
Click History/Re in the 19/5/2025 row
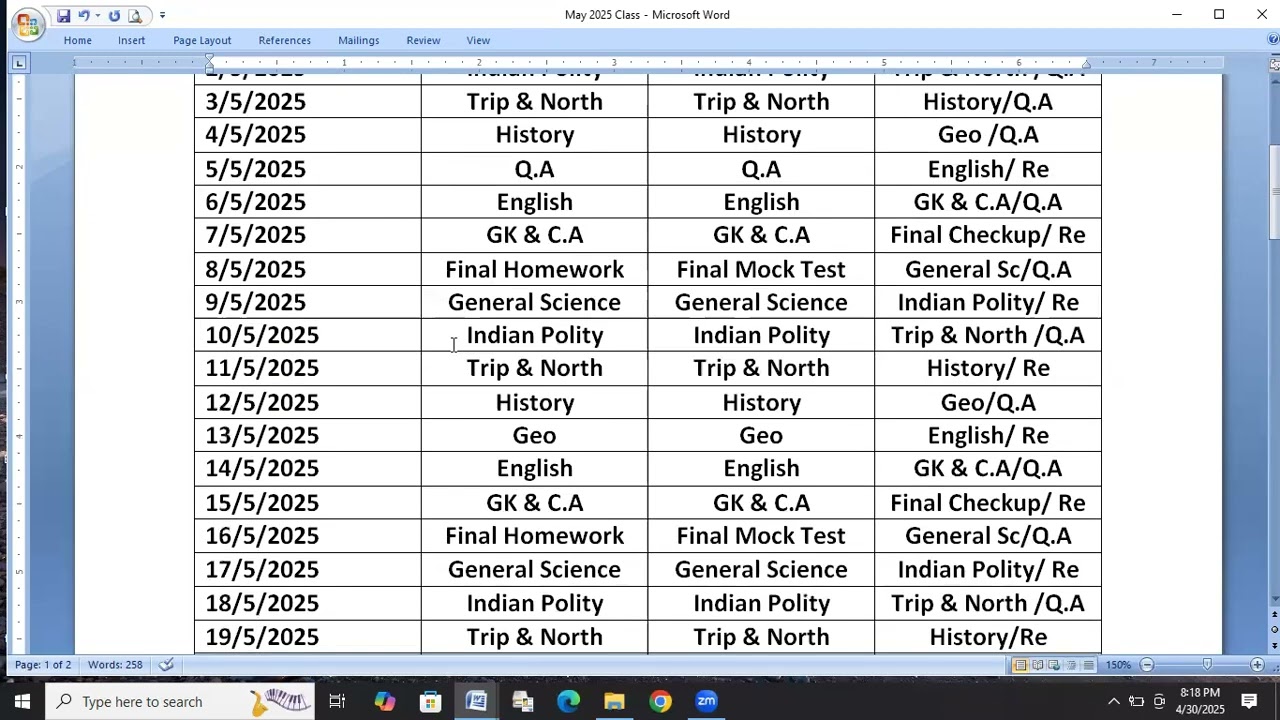[x=988, y=637]
